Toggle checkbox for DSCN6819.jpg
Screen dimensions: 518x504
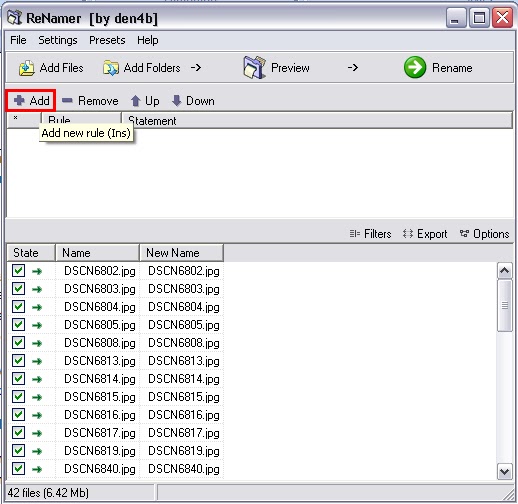pyautogui.click(x=18, y=450)
